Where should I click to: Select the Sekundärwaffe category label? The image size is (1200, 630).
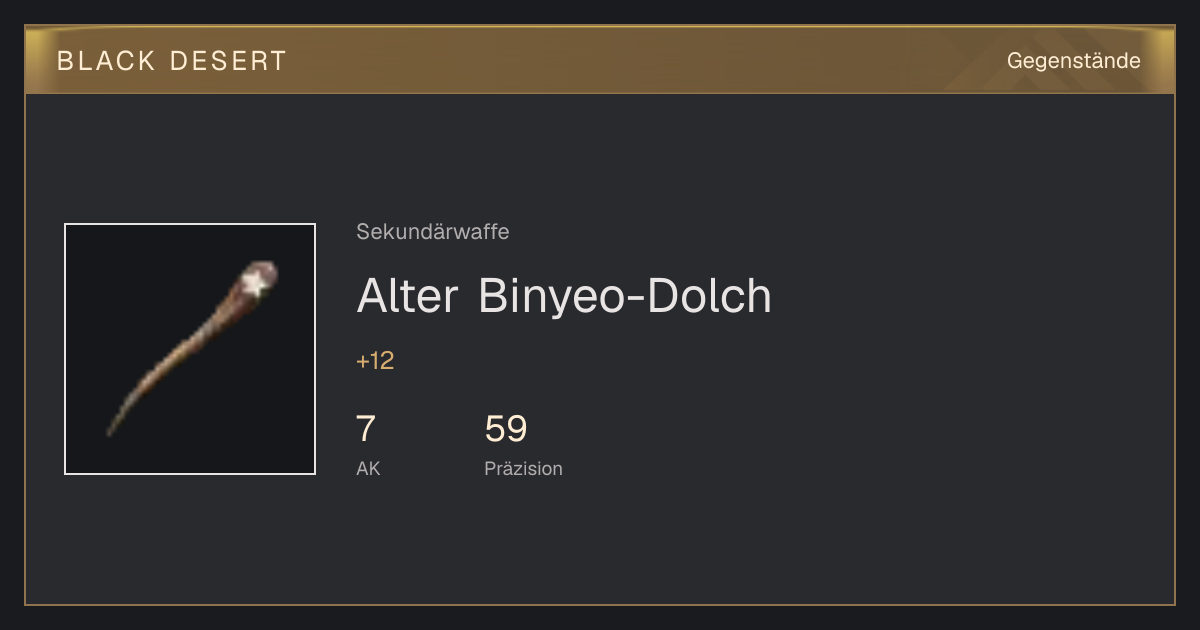point(433,232)
